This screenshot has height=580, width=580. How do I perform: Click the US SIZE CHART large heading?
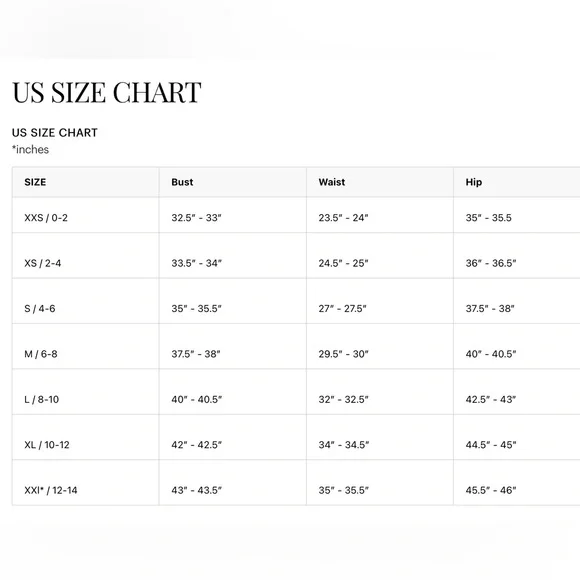tap(107, 92)
